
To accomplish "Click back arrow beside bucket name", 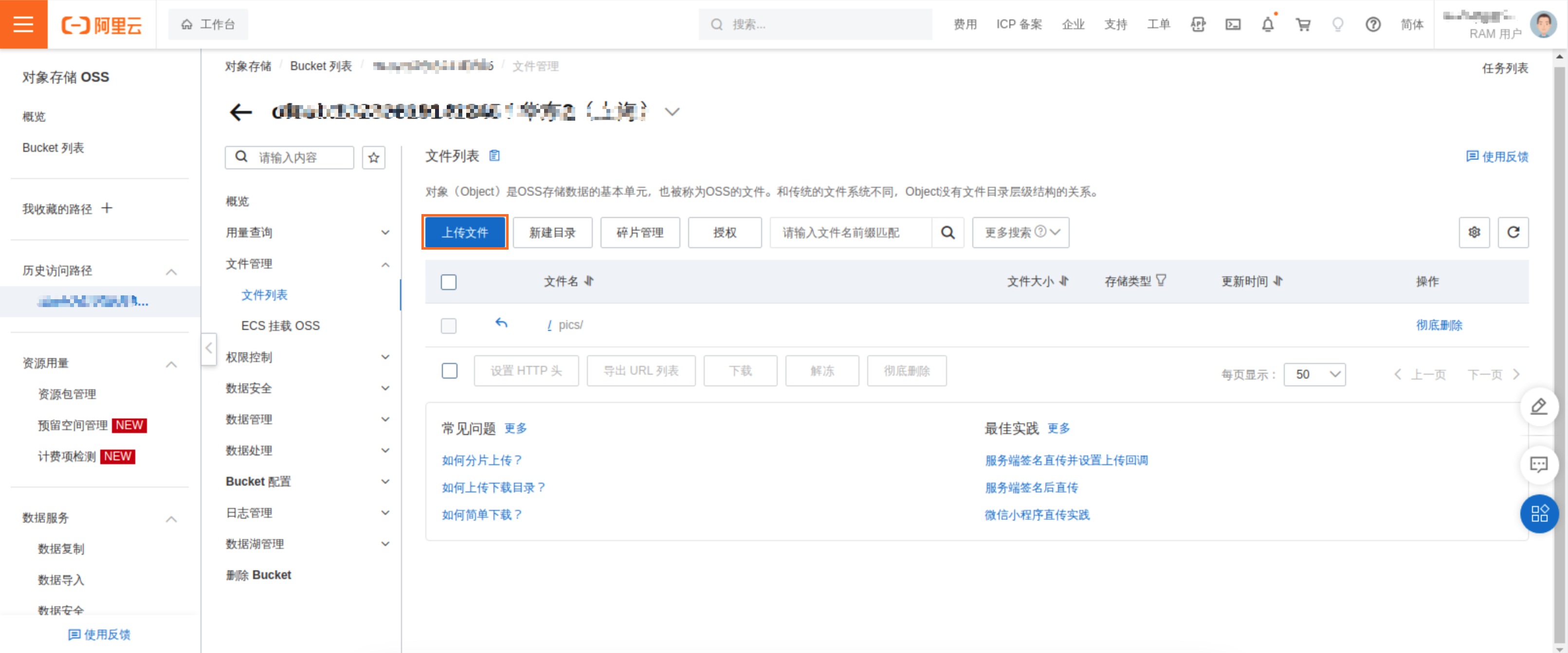I will point(240,112).
